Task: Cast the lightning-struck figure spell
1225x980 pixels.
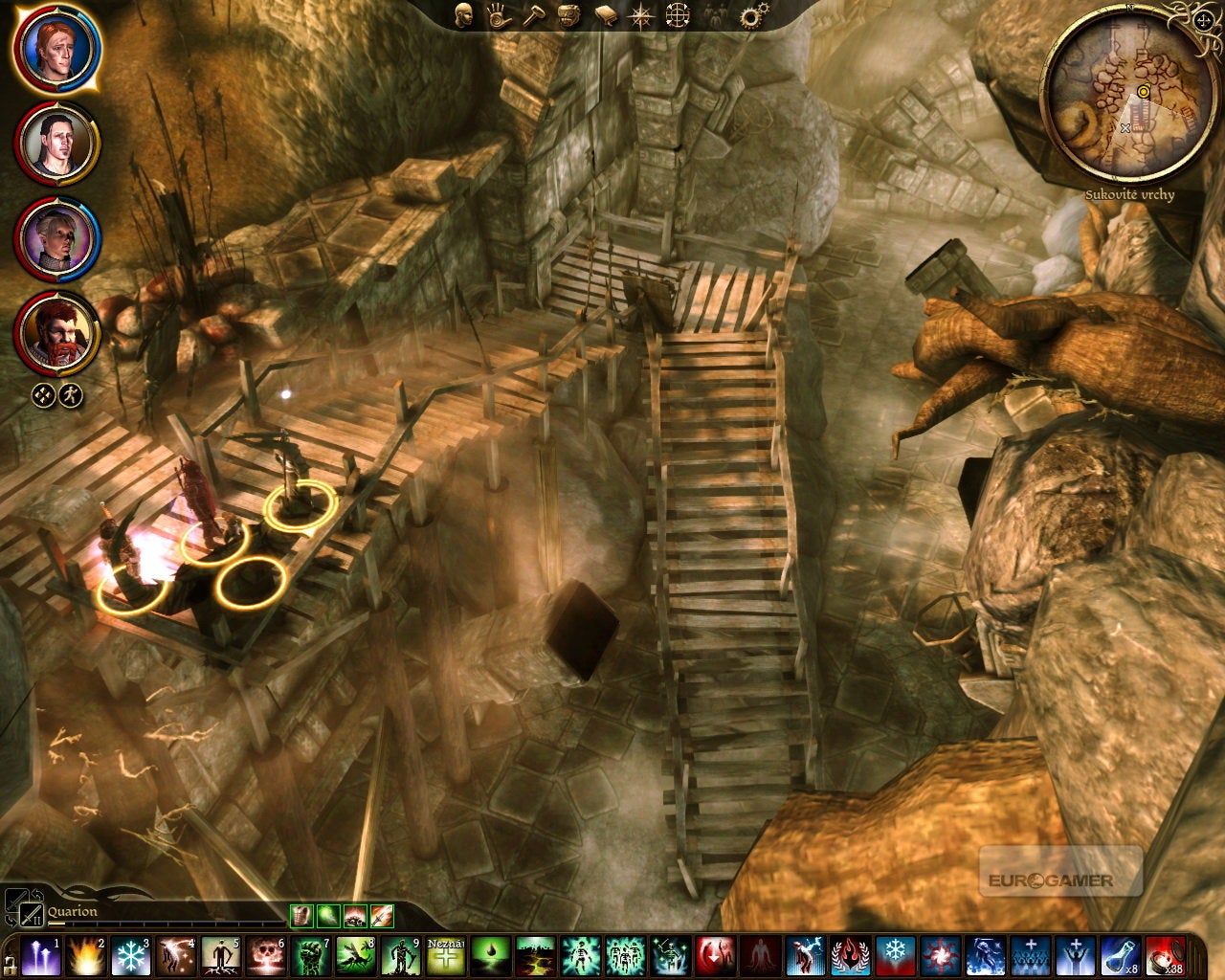Action: tap(806, 956)
